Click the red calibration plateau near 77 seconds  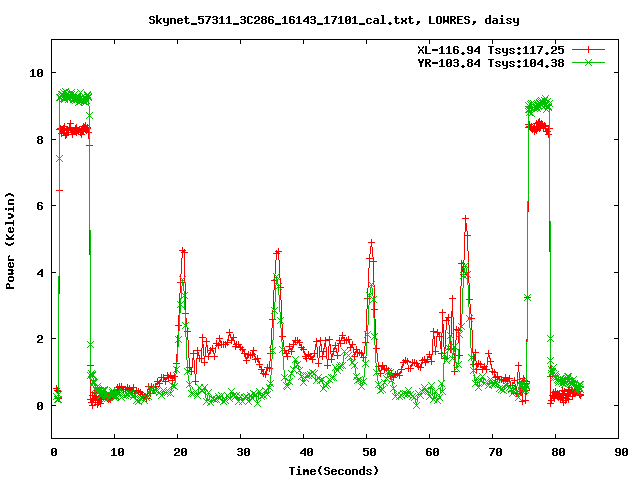[539, 127]
